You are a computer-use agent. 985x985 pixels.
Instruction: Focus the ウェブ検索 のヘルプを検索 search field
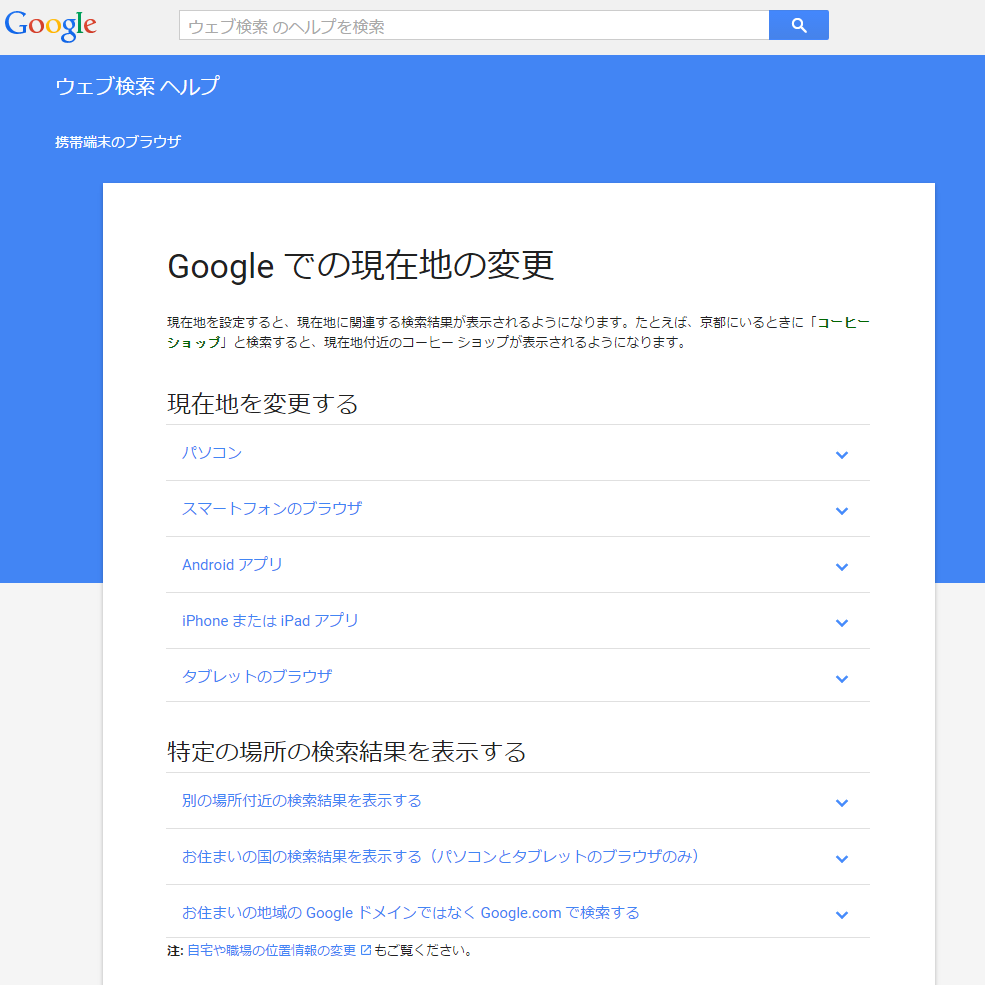(x=474, y=25)
